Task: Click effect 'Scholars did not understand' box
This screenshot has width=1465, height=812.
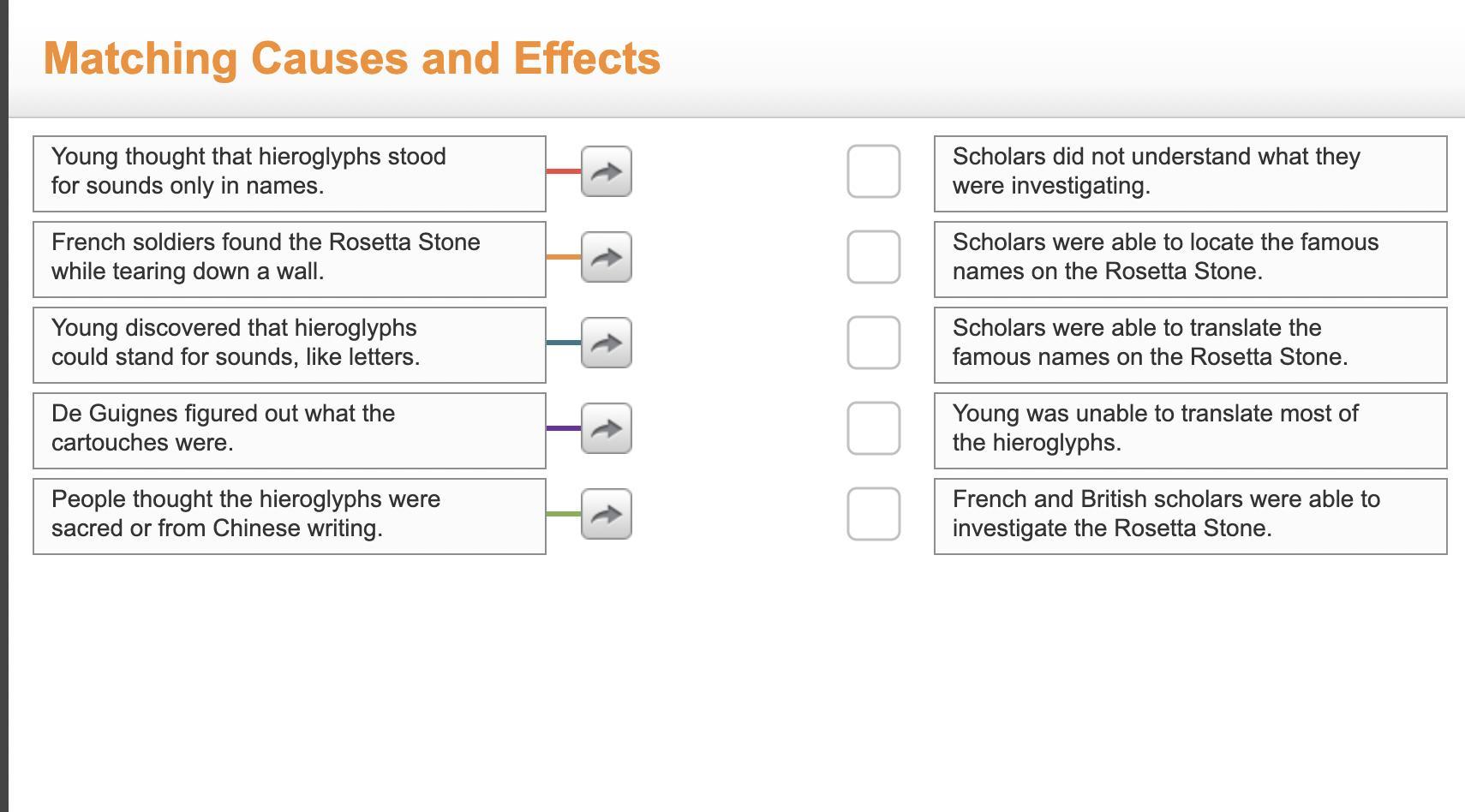Action: point(1190,173)
